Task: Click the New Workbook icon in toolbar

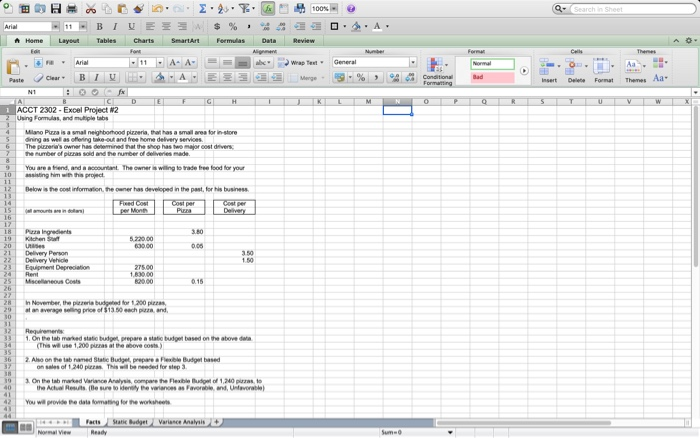Action: (8, 8)
